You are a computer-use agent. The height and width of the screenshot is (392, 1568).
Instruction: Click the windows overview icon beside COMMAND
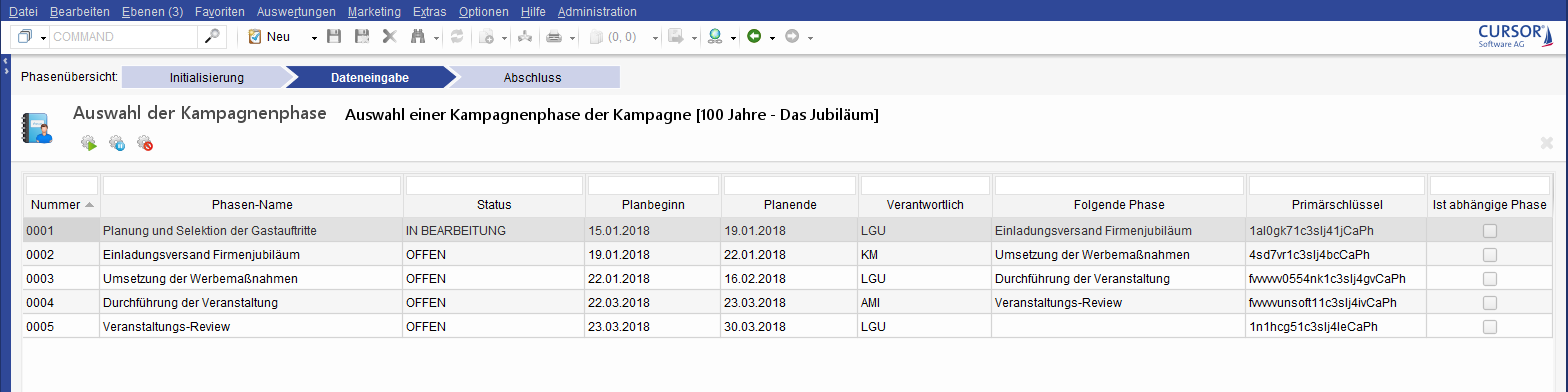[26, 37]
